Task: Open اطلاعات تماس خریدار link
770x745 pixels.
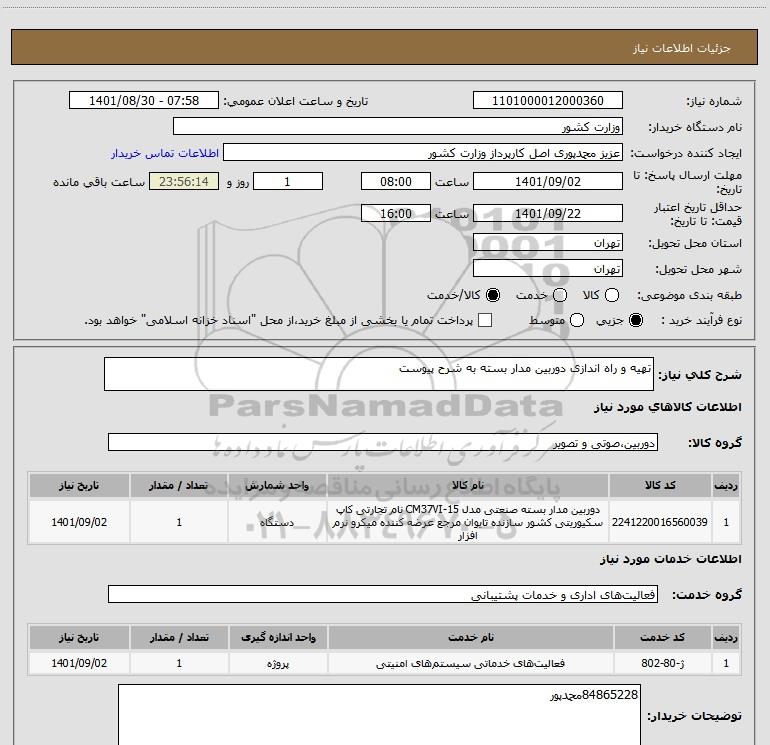Action: tap(165, 153)
